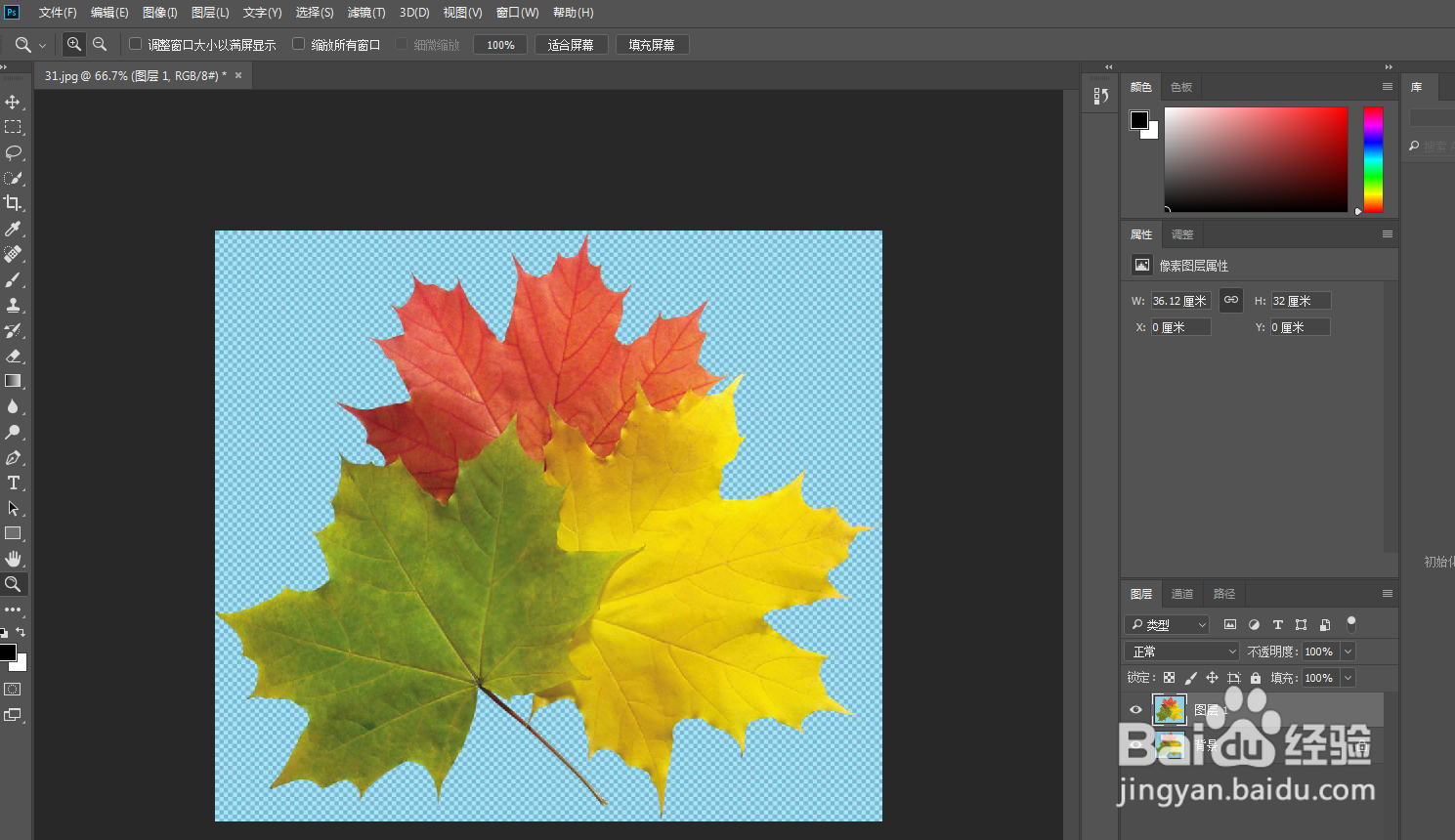Select the History Brush tool
Screen dimensions: 1455x840
(x=13, y=330)
